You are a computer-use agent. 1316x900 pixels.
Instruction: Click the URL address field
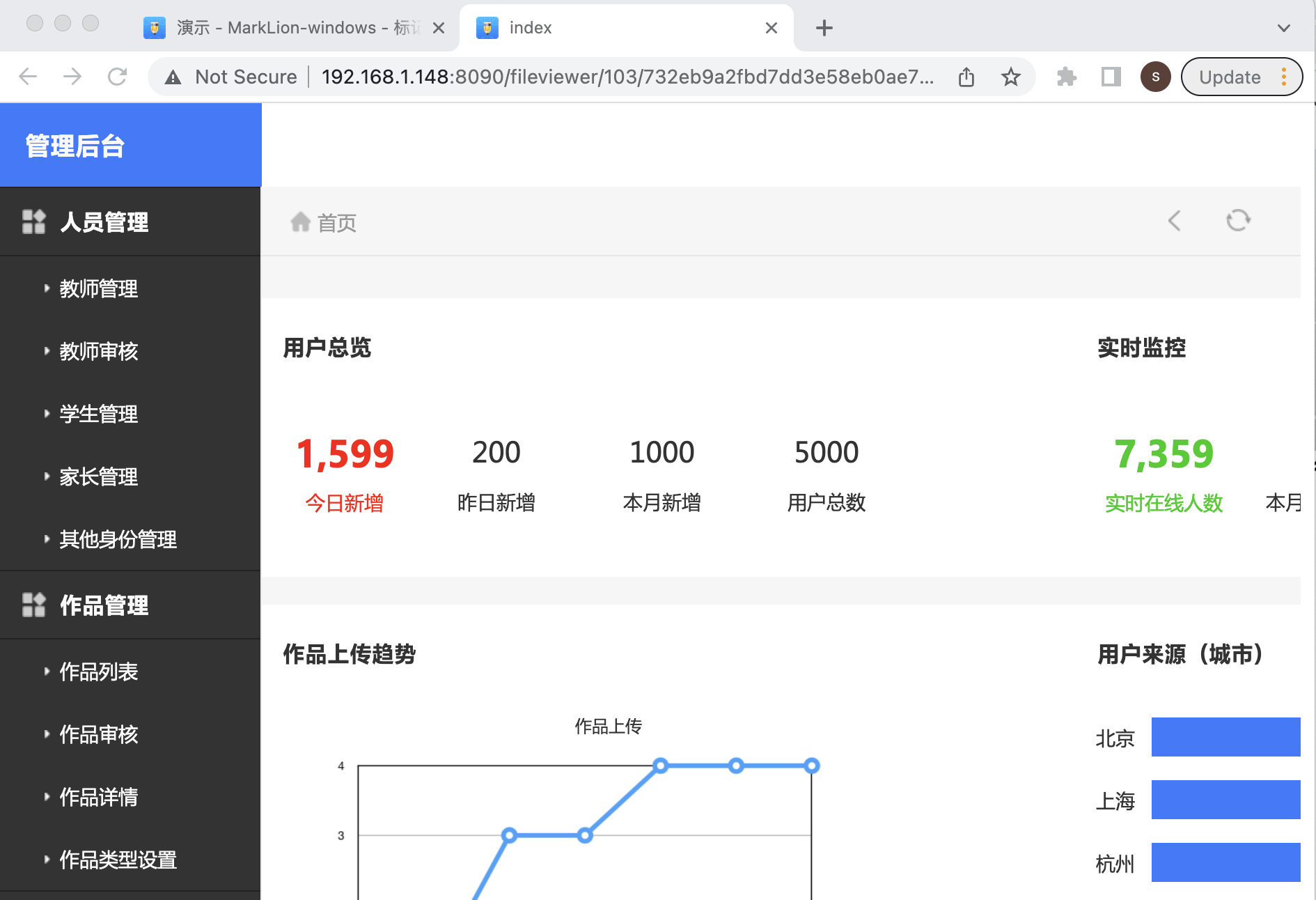[627, 77]
